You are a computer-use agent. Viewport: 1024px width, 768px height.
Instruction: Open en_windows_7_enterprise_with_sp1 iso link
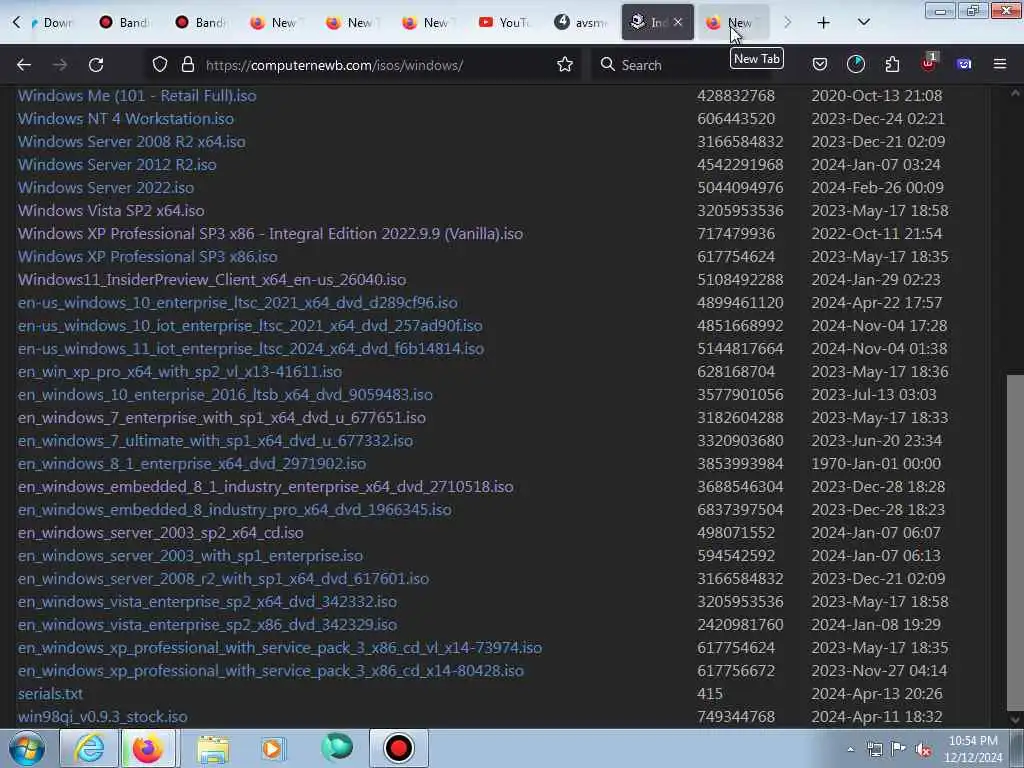[x=222, y=417]
